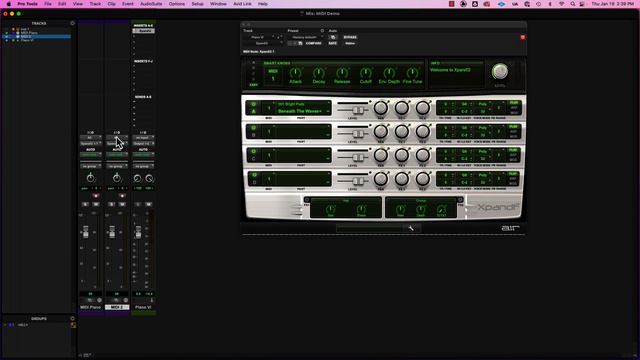Open the Setup menu
640x360 pixels.
coord(198,4)
